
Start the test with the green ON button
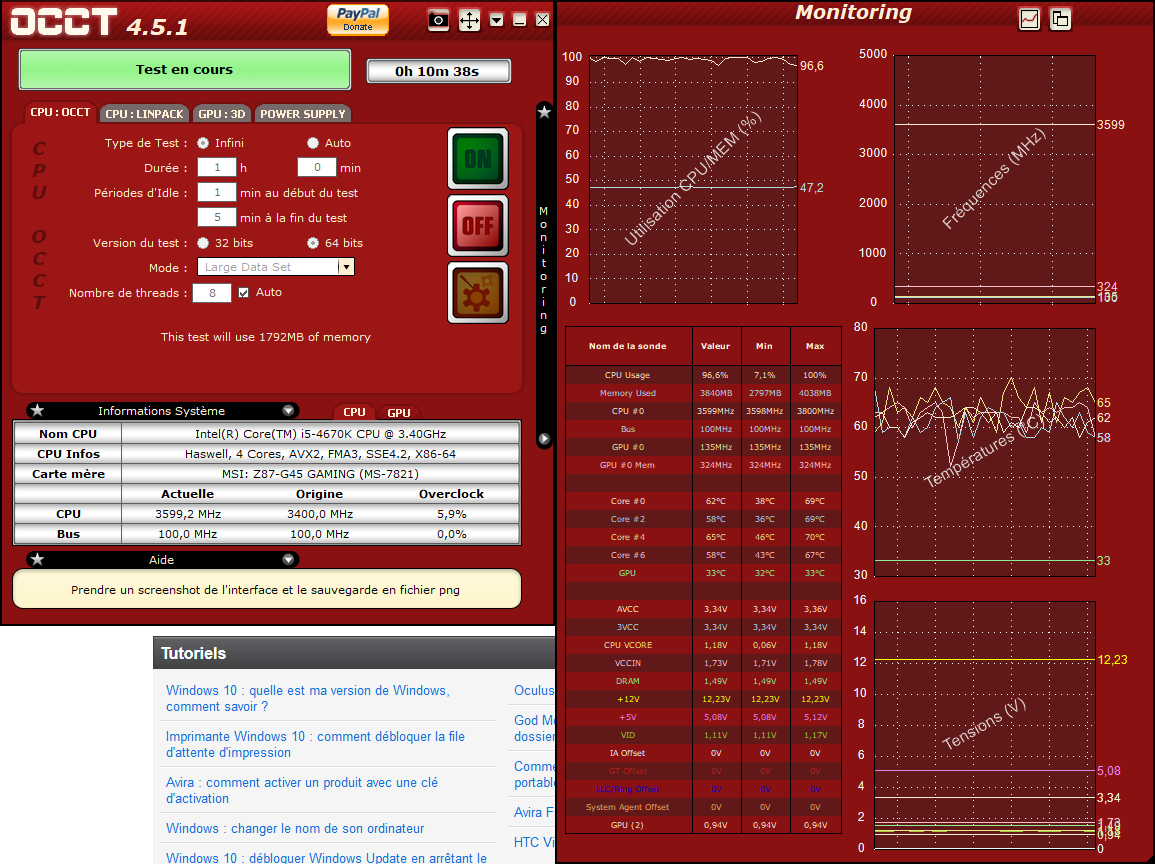478,158
